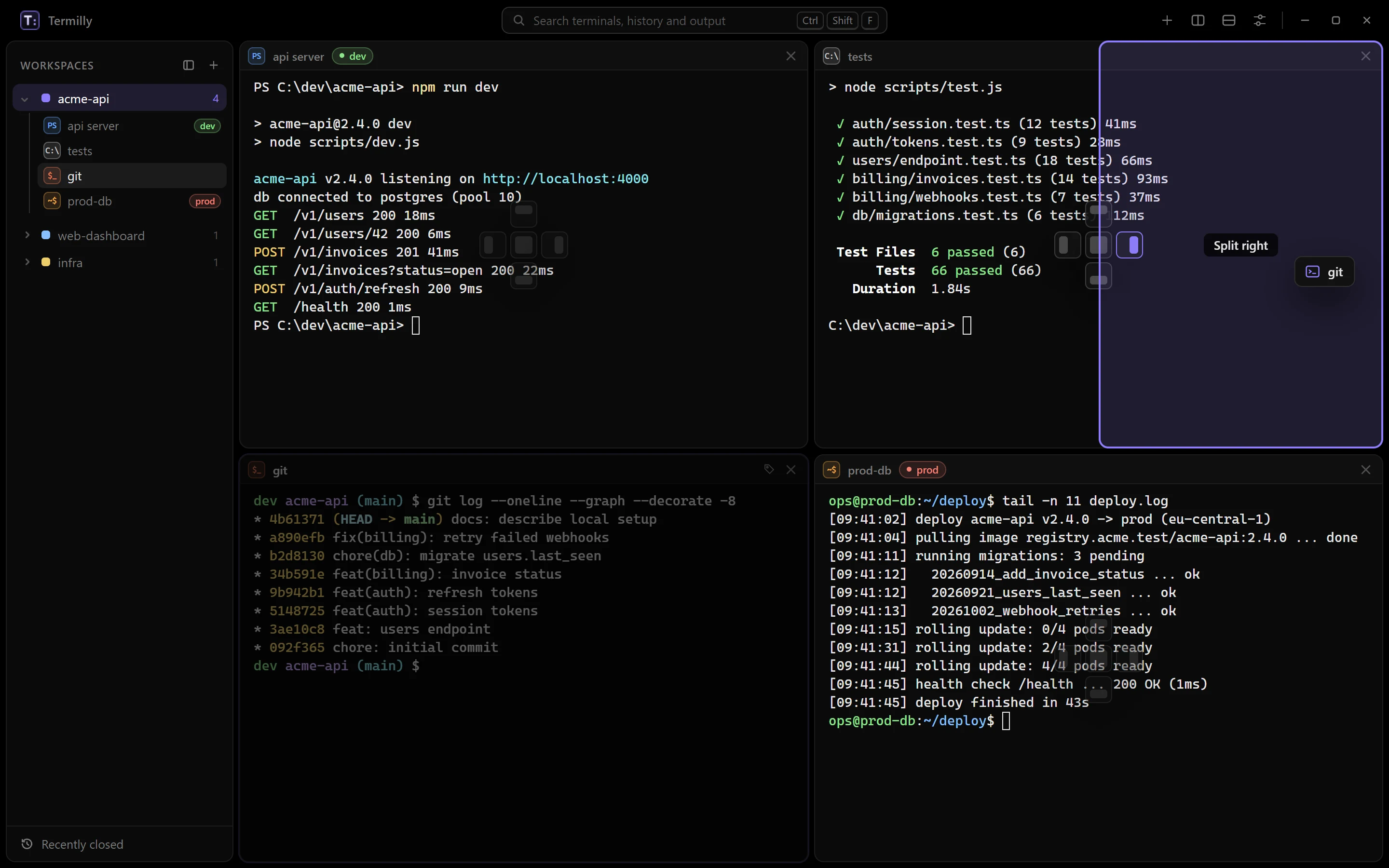Open a new terminal with the plus icon in the title bar

pyautogui.click(x=1167, y=21)
